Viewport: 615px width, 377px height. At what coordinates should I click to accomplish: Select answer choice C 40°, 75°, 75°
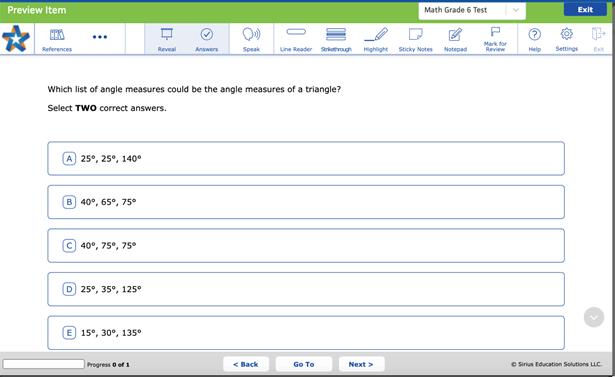pos(306,246)
